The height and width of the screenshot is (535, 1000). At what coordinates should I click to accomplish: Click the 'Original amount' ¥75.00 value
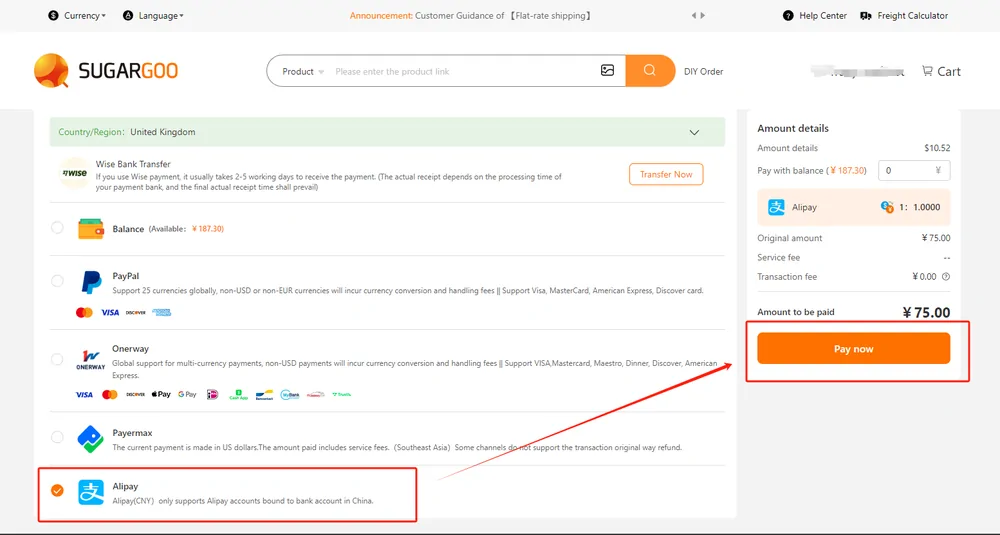tap(936, 238)
